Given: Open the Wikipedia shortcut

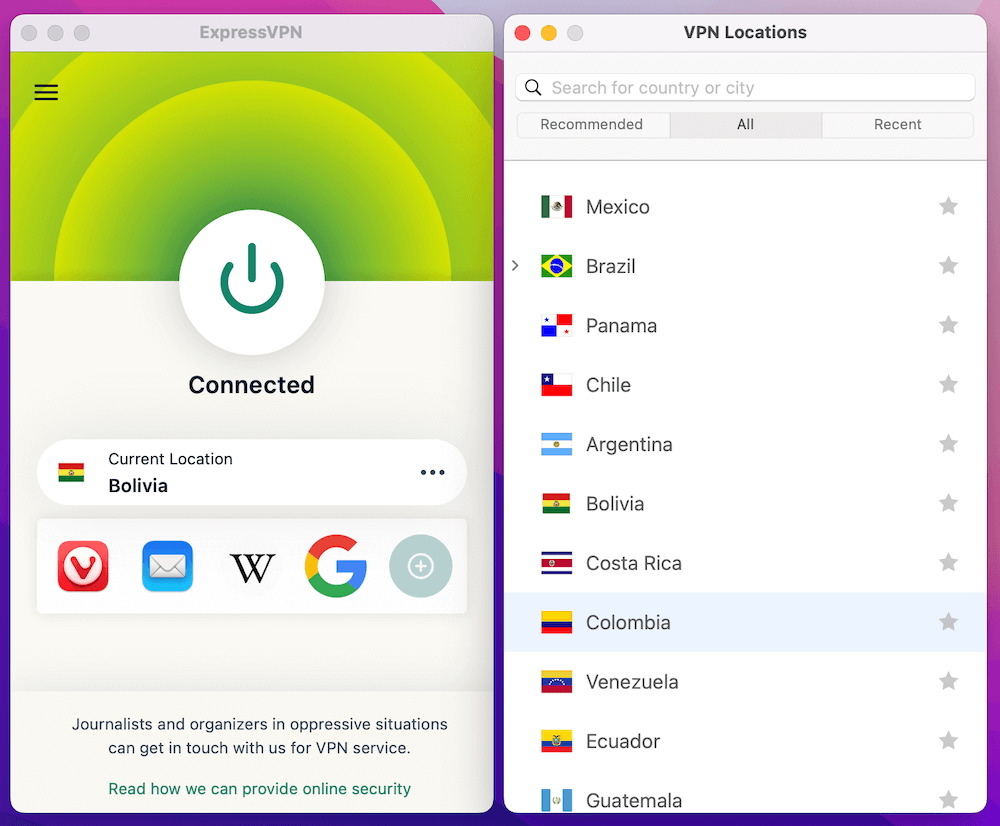Looking at the screenshot, I should point(252,567).
